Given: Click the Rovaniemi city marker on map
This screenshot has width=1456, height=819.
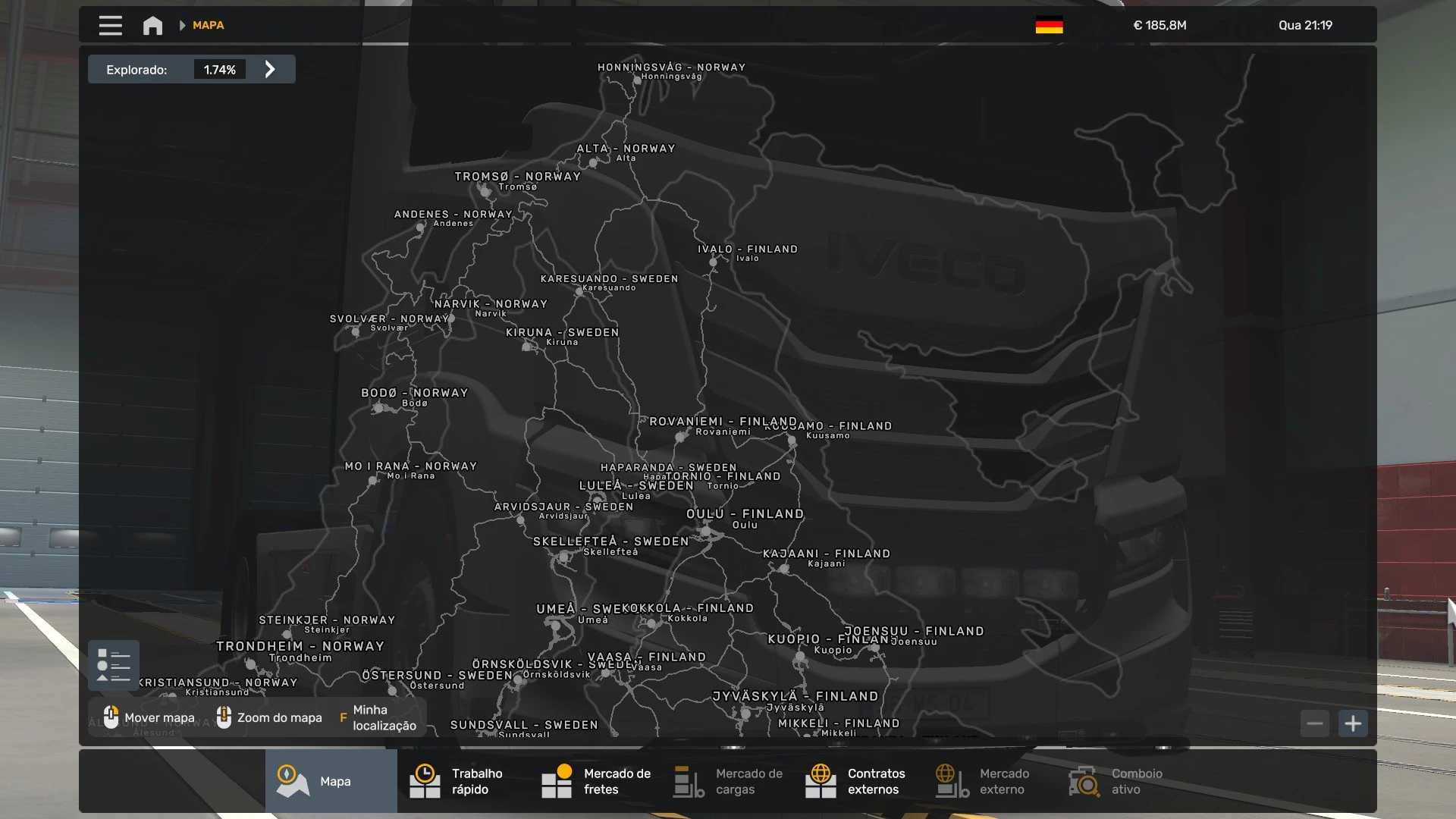Looking at the screenshot, I should (680, 437).
